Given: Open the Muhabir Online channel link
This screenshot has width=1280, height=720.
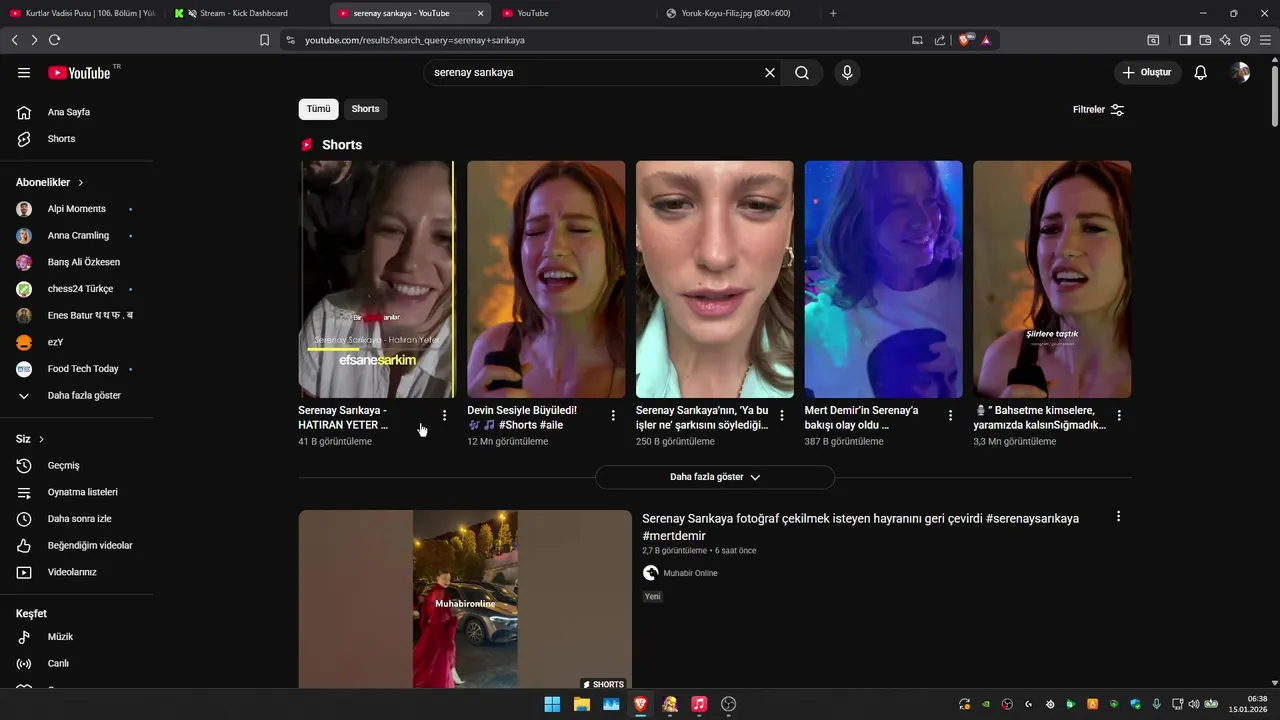Looking at the screenshot, I should click(690, 573).
